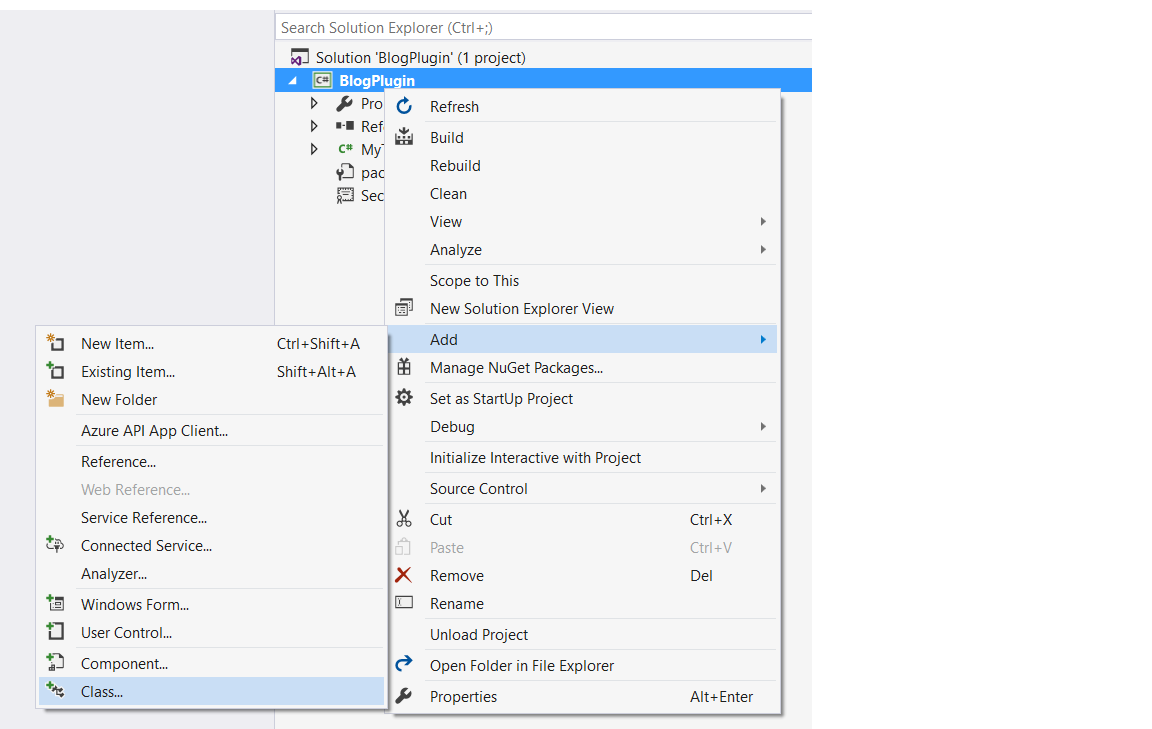Choose New Item... in the Add submenu
The image size is (1152, 729).
point(117,344)
